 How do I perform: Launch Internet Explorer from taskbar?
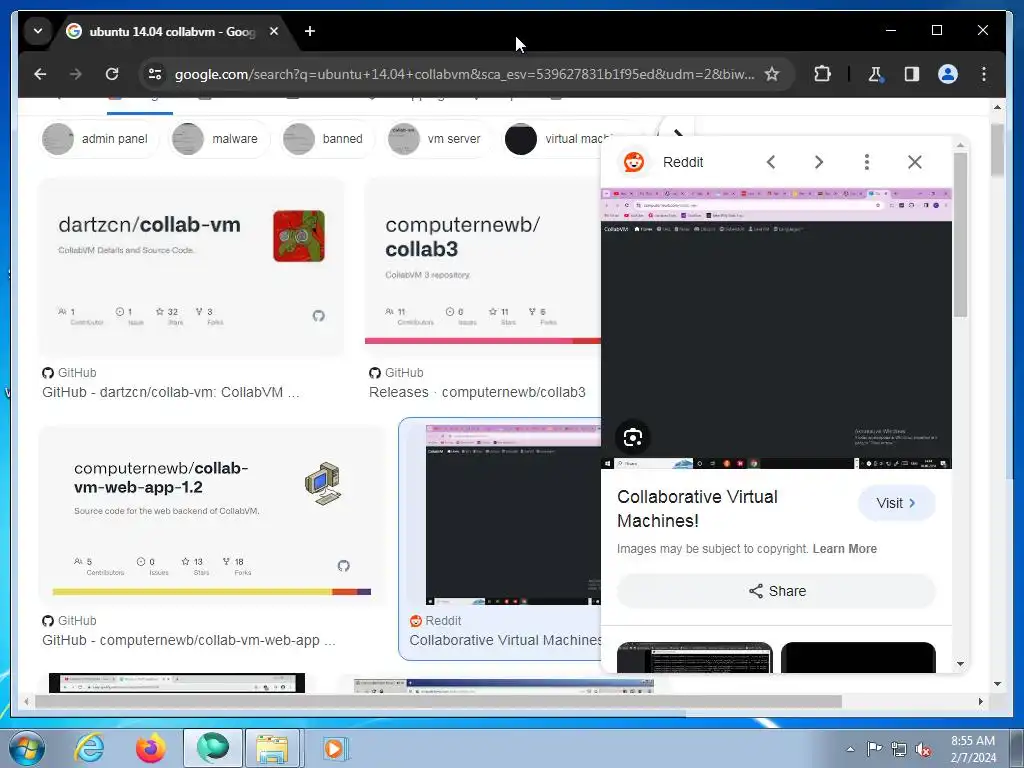pos(89,748)
